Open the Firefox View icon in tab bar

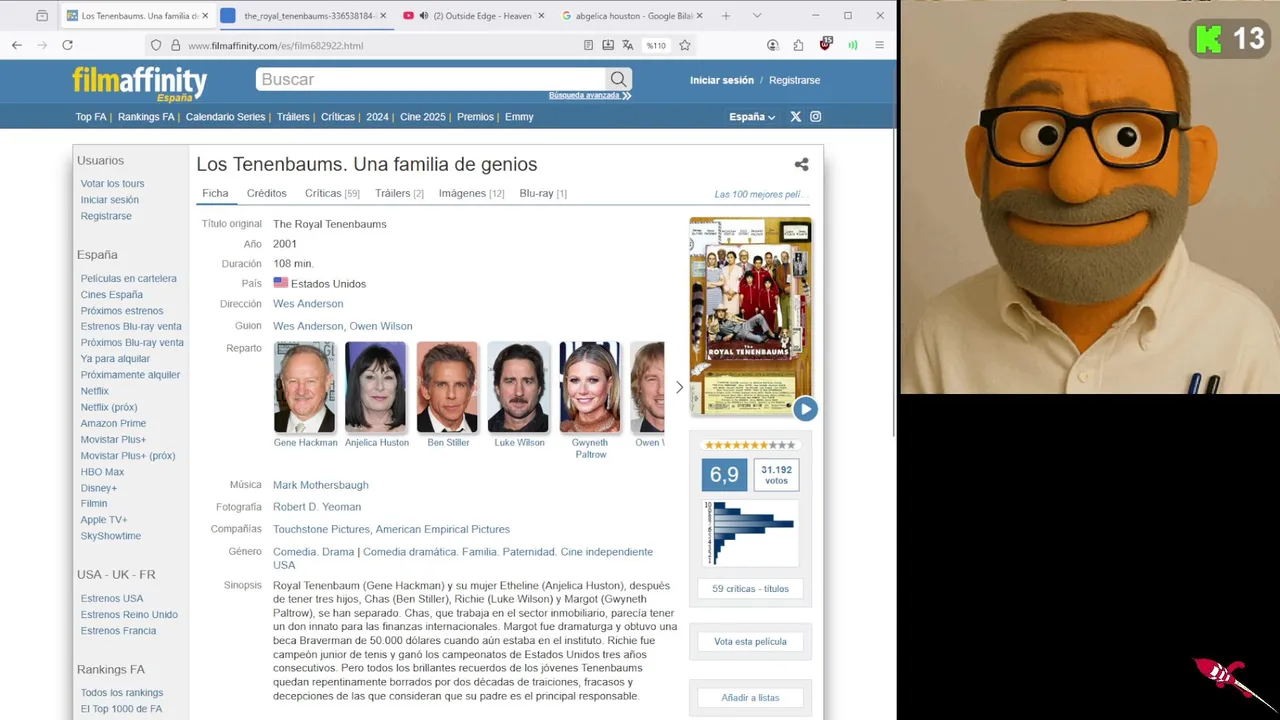coord(41,16)
